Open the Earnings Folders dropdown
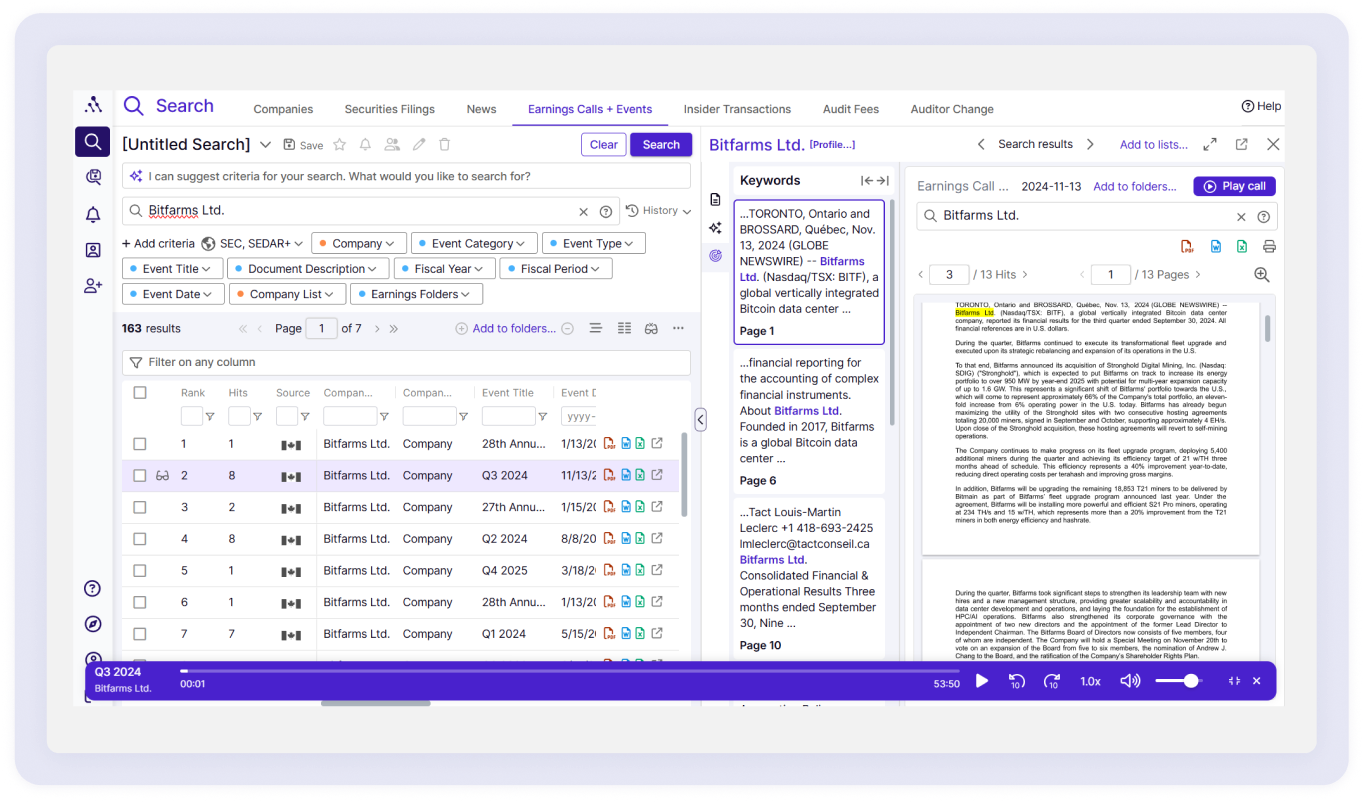The width and height of the screenshot is (1364, 802). click(x=416, y=294)
